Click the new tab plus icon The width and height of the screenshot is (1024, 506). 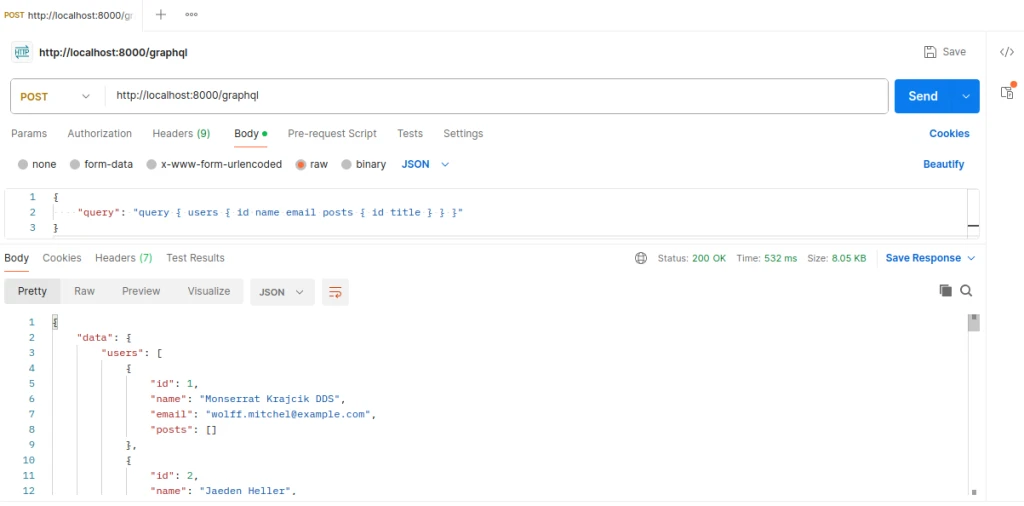click(x=161, y=14)
